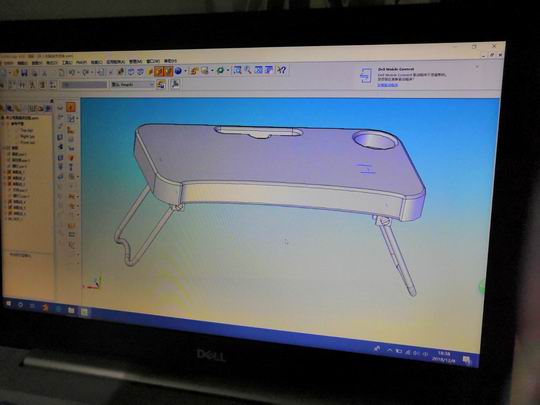The height and width of the screenshot is (405, 540).
Task: Click the Fit view icon
Action: click(x=259, y=70)
